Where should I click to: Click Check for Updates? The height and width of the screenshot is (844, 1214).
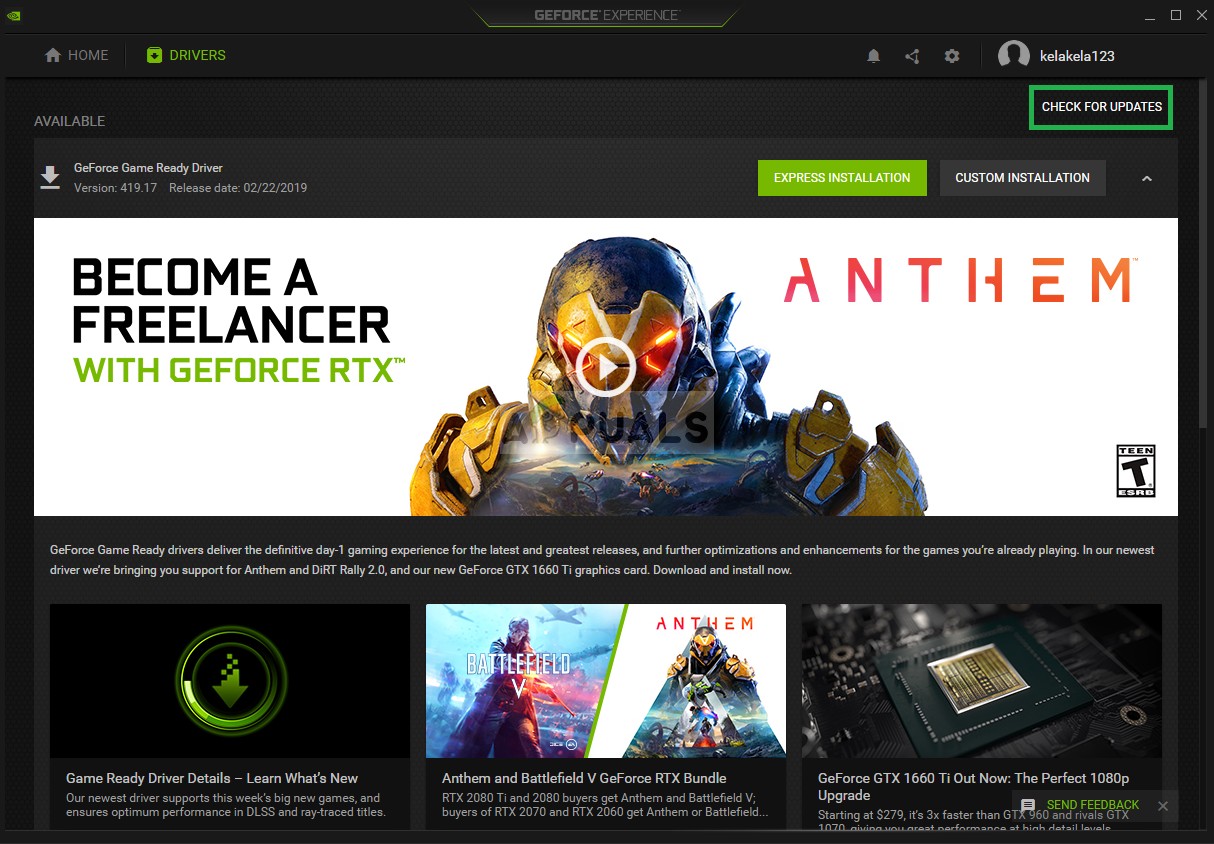(x=1101, y=106)
